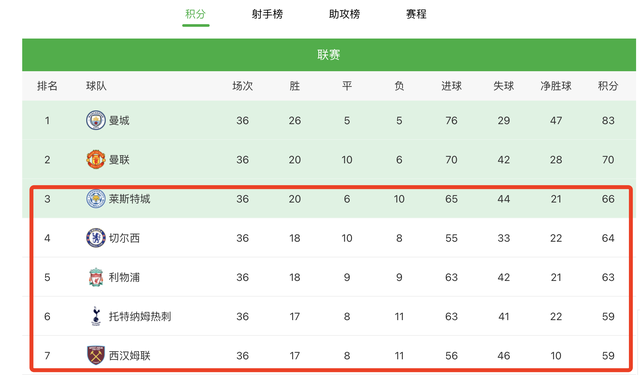This screenshot has height=375, width=640.
Task: Click the Manchester United club crest
Action: click(96, 159)
